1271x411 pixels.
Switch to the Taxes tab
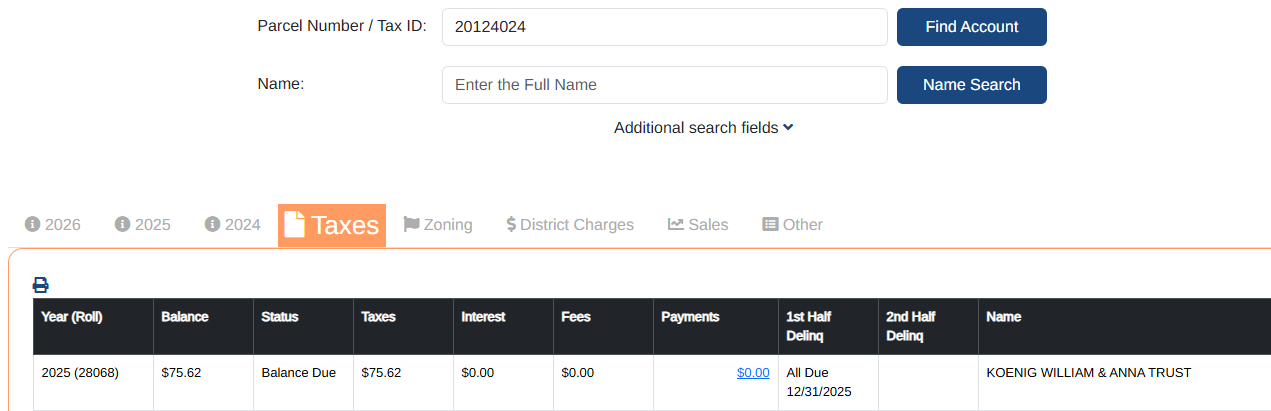(332, 225)
